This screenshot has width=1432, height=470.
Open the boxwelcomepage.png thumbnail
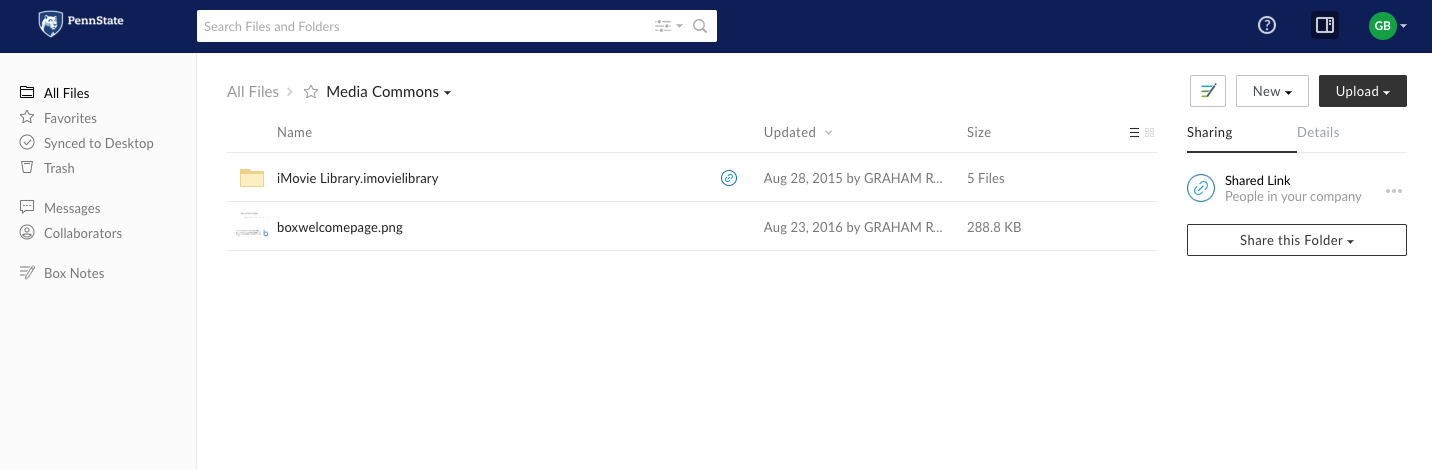point(252,227)
